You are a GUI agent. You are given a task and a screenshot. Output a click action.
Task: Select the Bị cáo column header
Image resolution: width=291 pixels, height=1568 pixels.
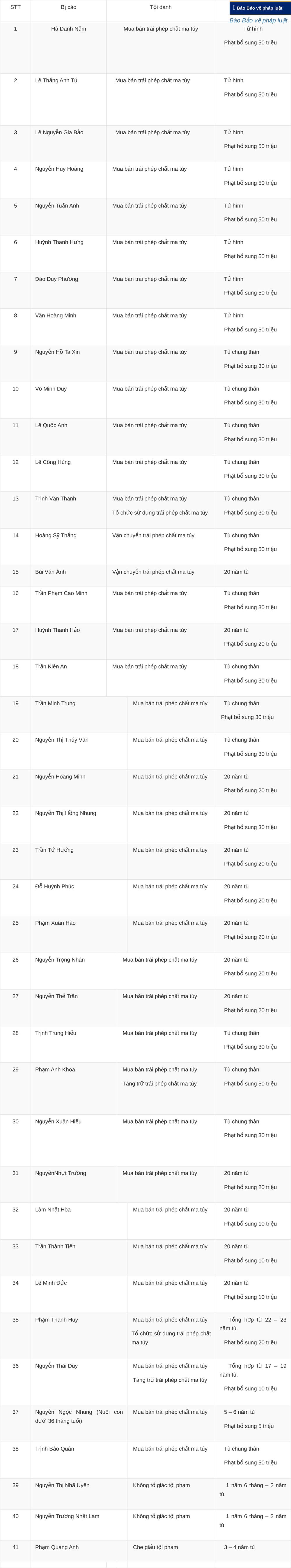[69, 7]
